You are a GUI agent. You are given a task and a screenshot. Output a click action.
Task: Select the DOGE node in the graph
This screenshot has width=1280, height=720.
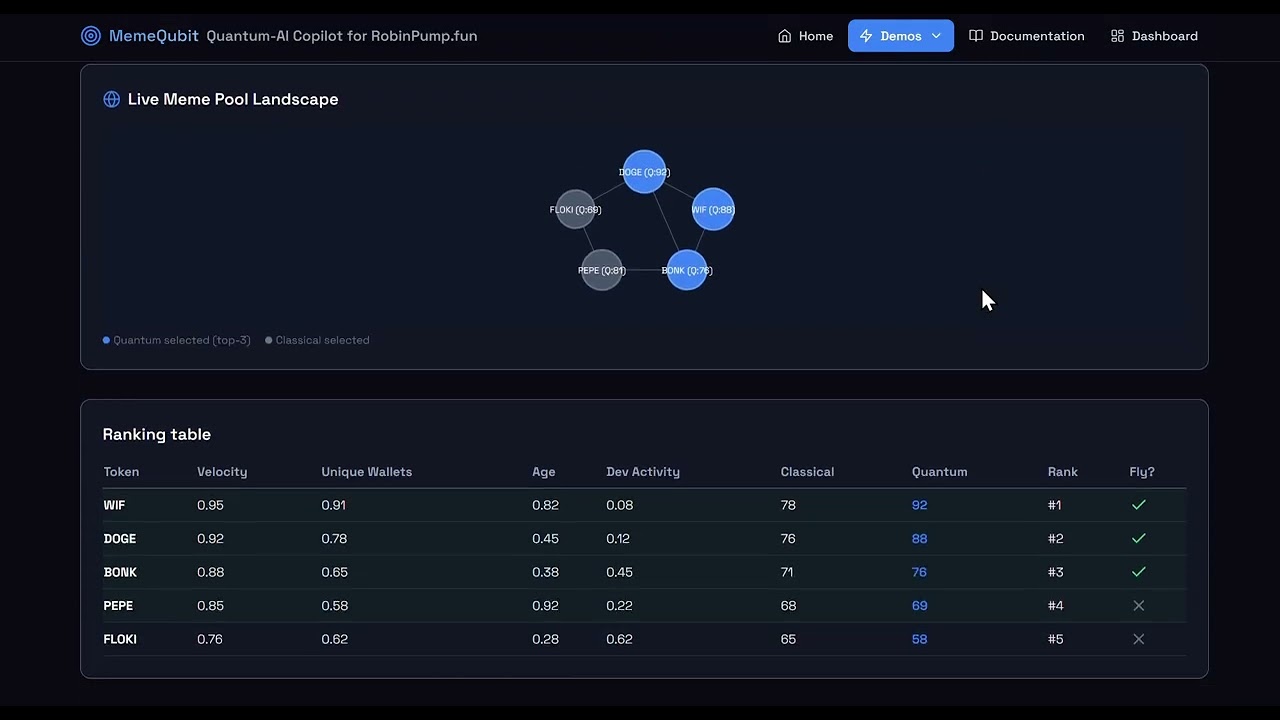(644, 172)
